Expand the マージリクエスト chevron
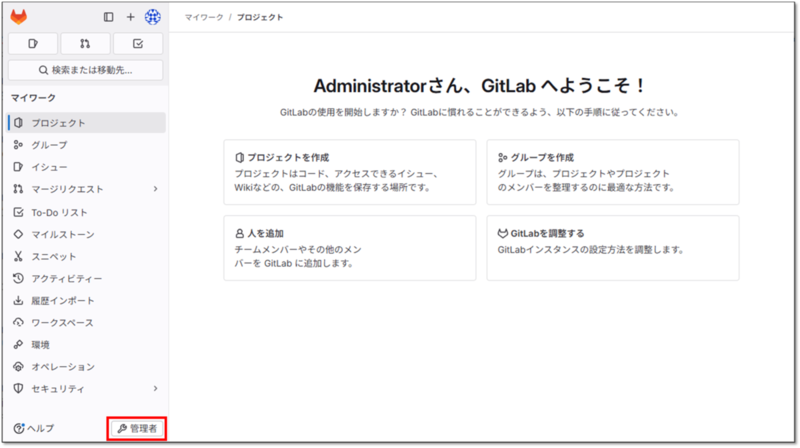Viewport: 800px width, 448px height. [156, 189]
